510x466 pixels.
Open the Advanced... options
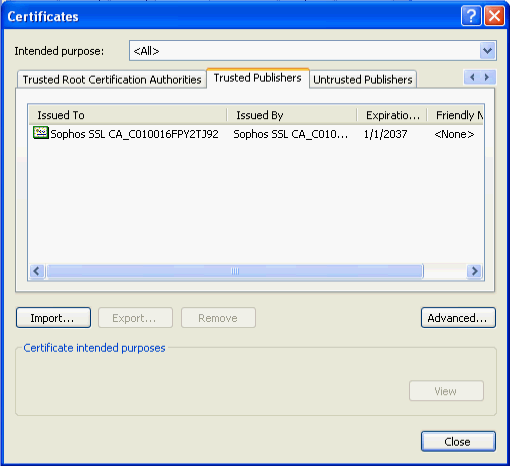coord(458,318)
